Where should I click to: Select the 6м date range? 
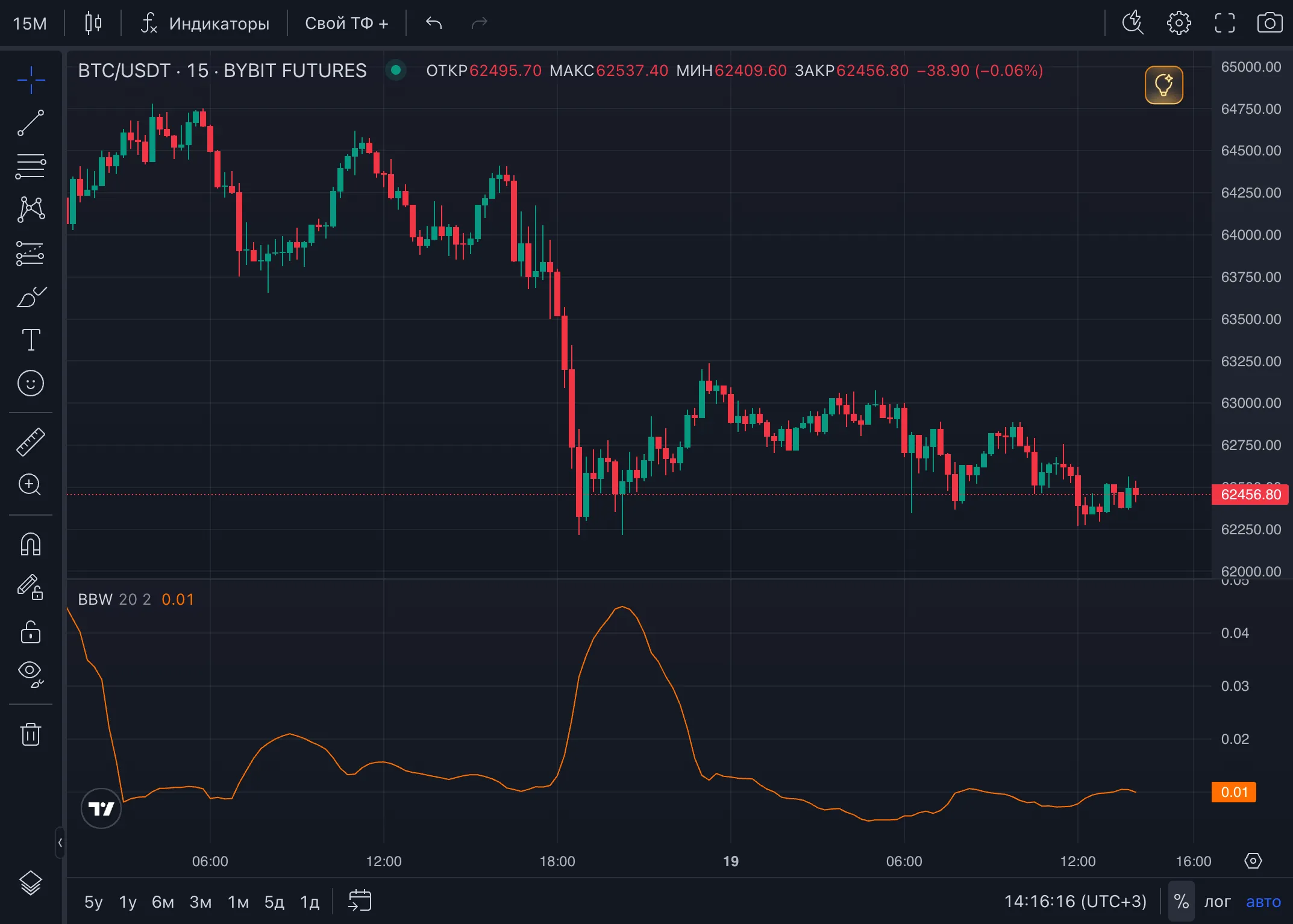tap(163, 902)
